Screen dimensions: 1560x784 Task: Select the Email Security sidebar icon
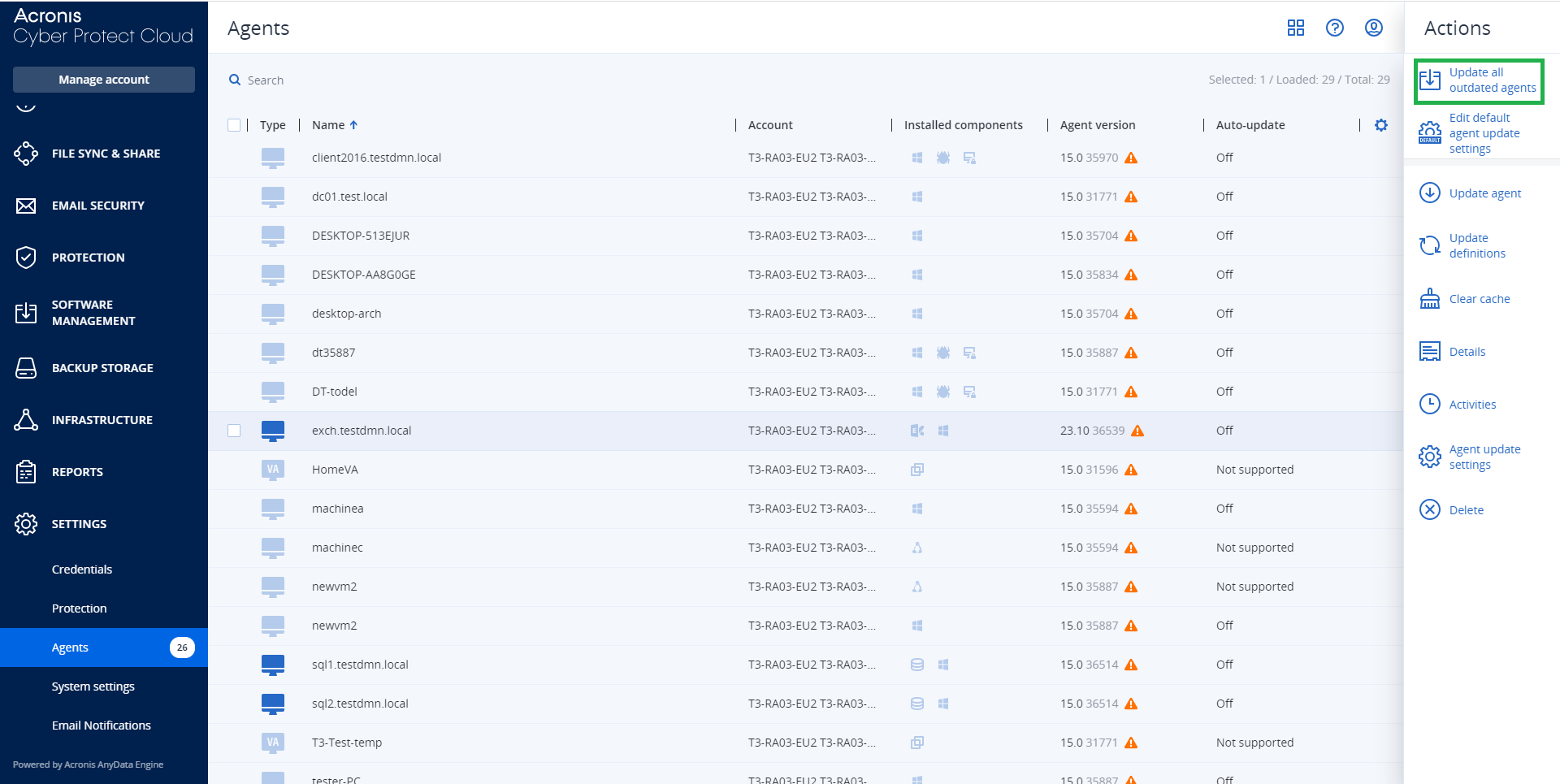pyautogui.click(x=25, y=206)
